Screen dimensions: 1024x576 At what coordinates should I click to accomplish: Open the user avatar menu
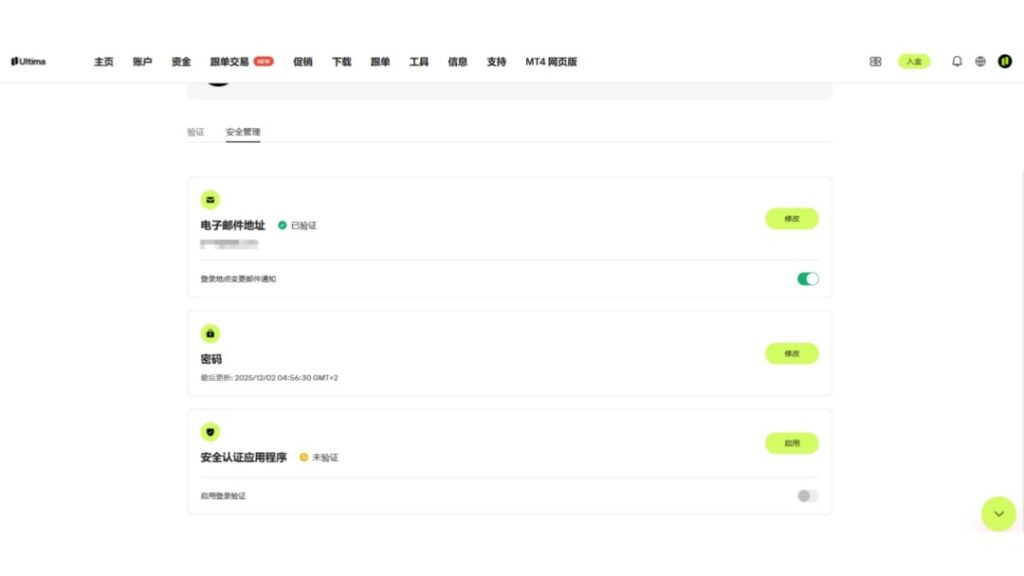click(x=1005, y=61)
